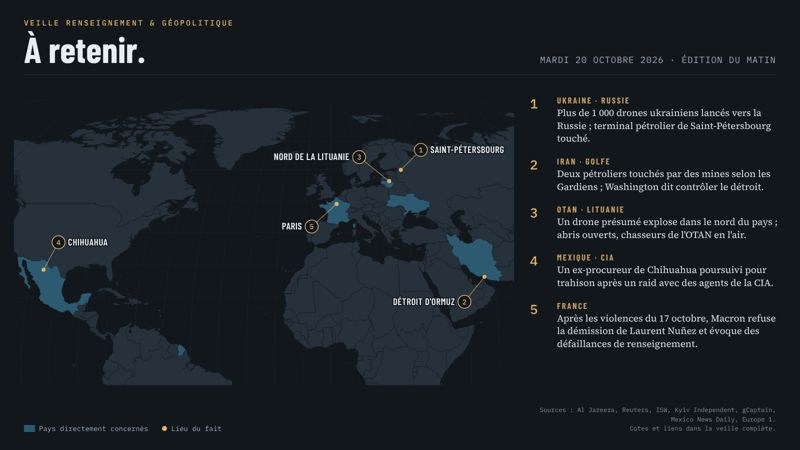Click the 'IRAN · GOLFE' heading
Image resolution: width=800 pixels, height=450 pixels.
583,161
